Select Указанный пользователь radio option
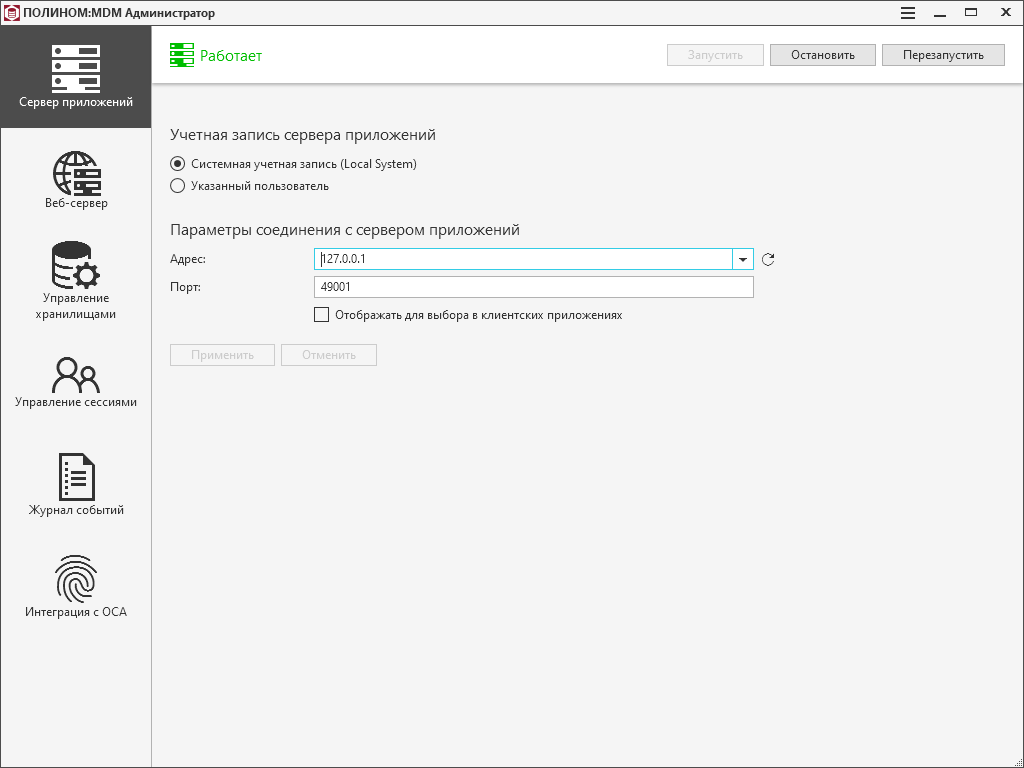1024x768 pixels. click(178, 186)
